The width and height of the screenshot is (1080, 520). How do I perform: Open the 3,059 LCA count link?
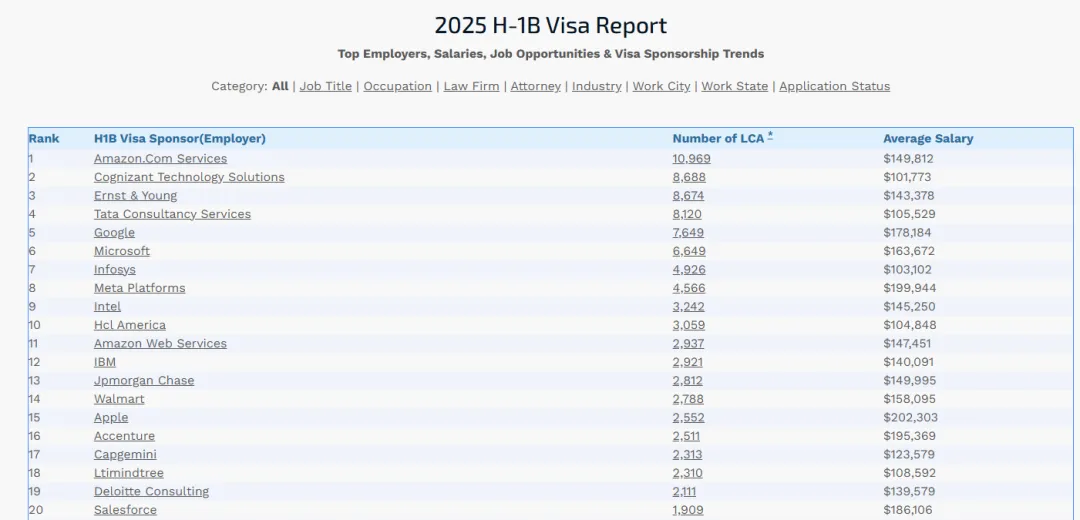tap(689, 325)
